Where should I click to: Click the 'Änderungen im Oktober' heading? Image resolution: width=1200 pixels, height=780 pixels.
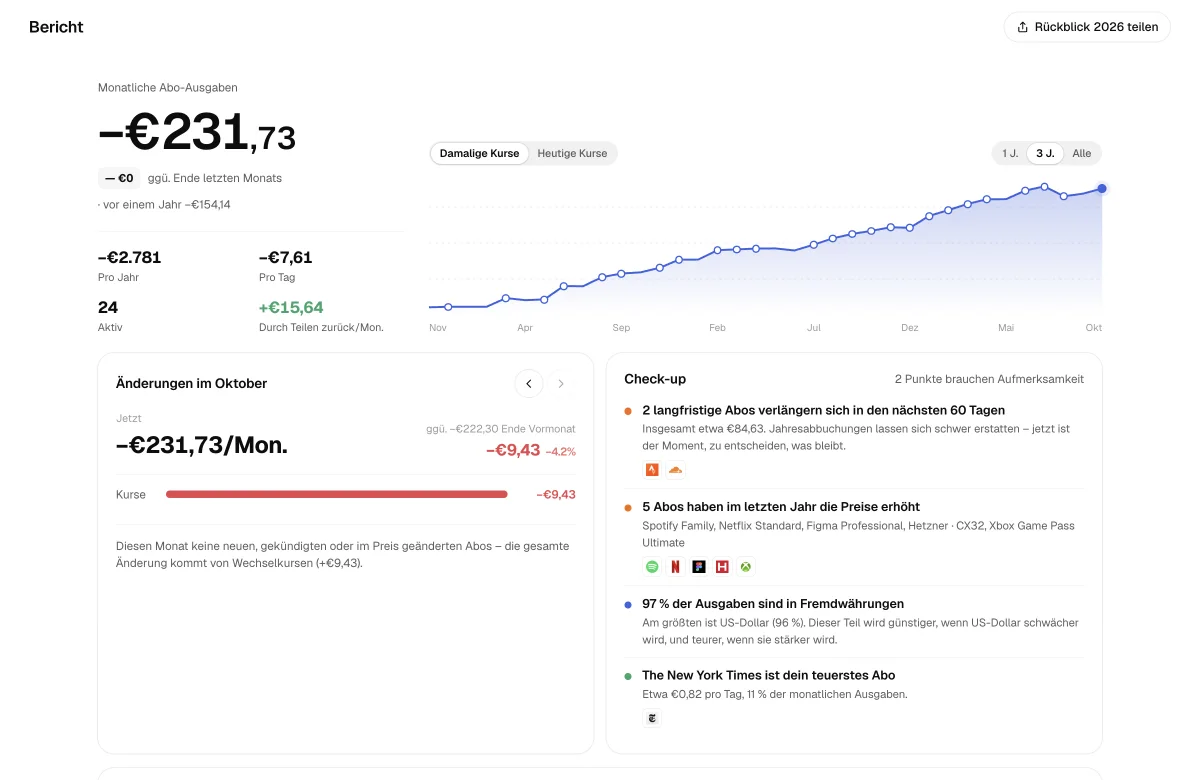tap(192, 383)
